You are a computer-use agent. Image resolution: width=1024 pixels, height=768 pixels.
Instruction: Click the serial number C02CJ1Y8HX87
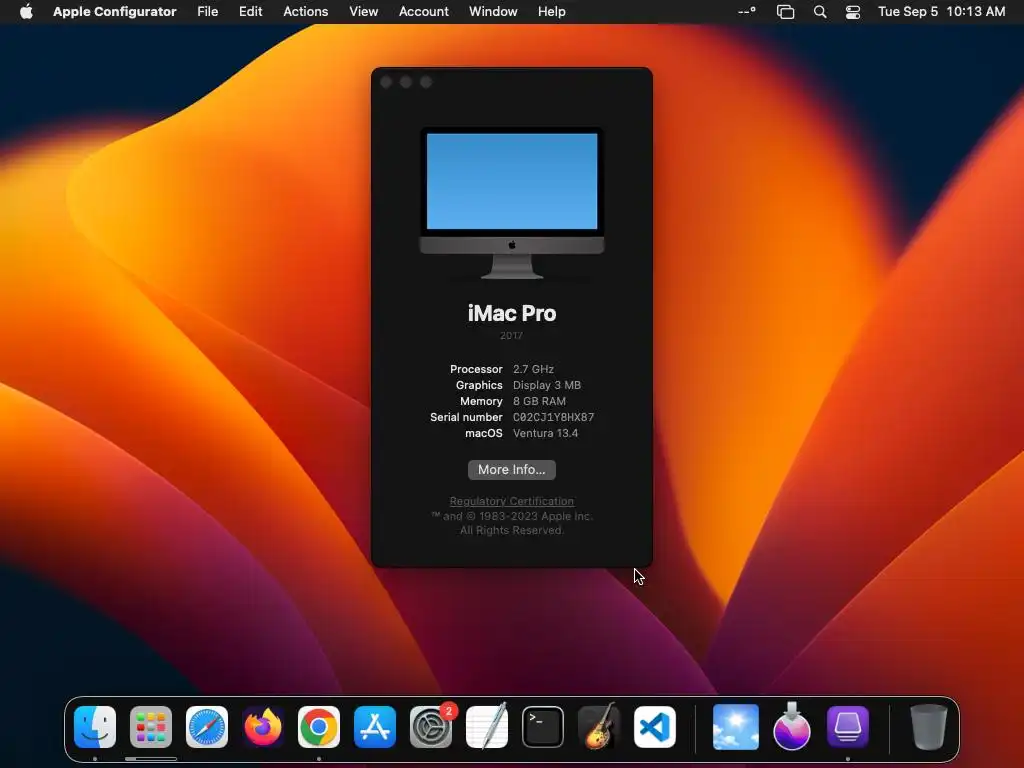553,417
